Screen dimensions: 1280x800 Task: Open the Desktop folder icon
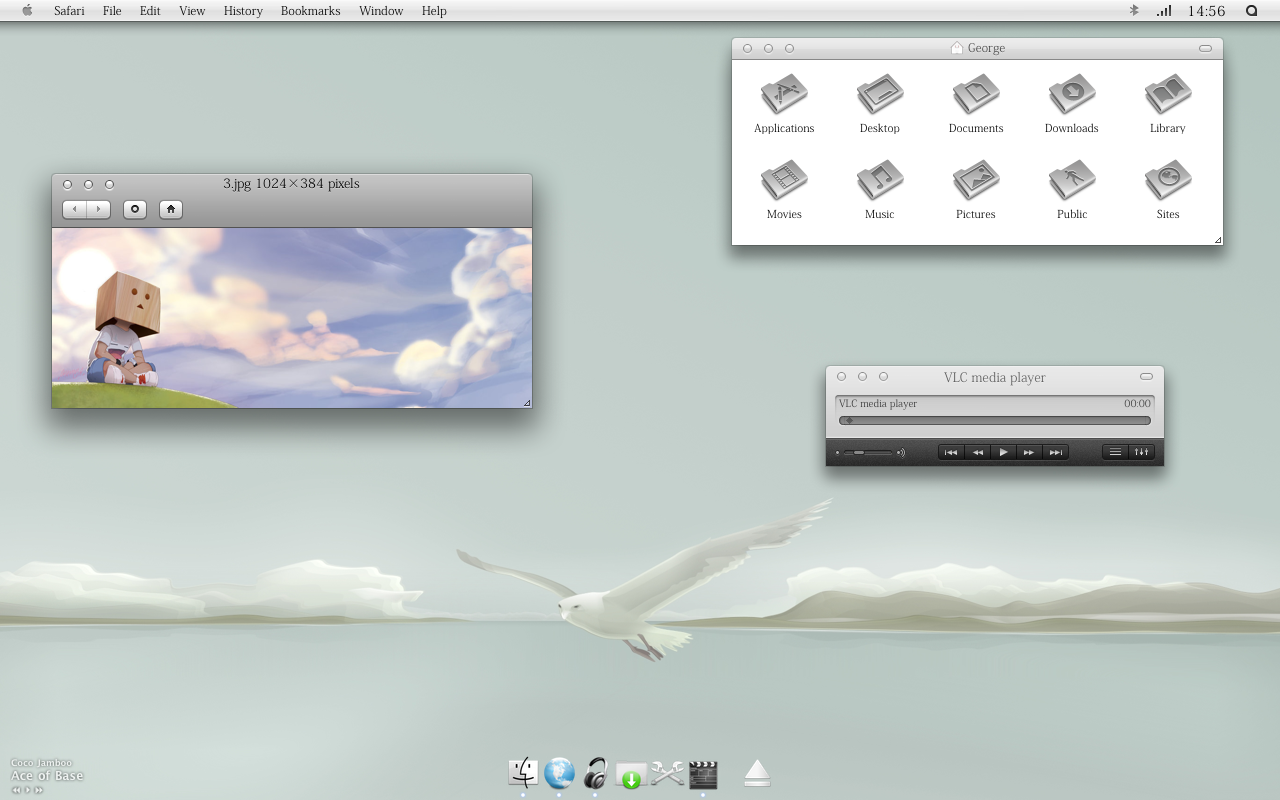point(880,96)
